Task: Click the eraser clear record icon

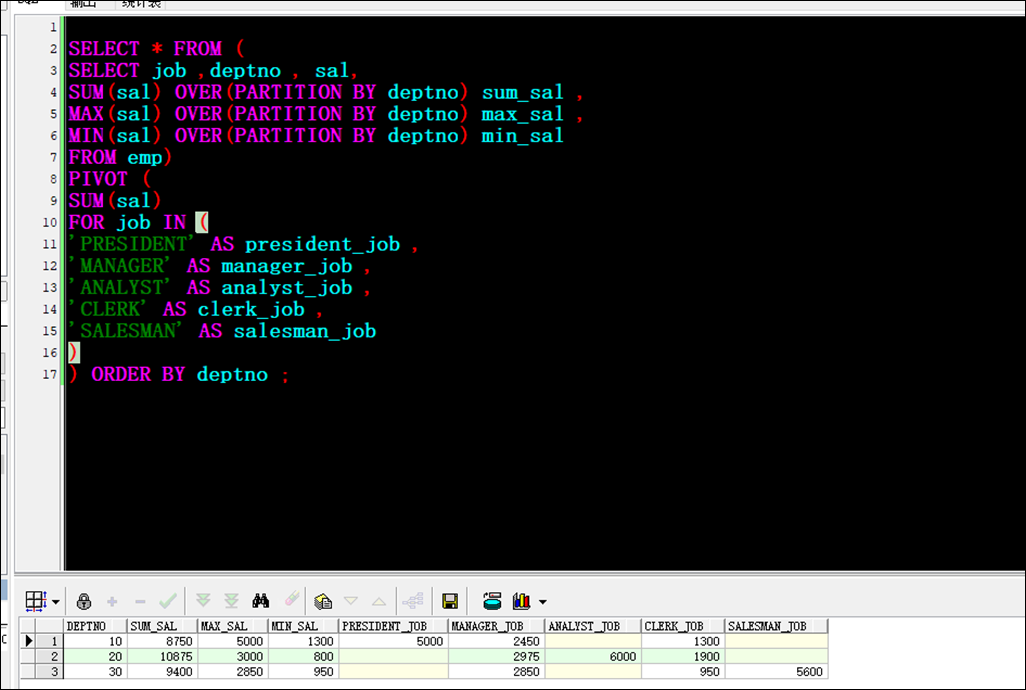Action: coord(292,599)
